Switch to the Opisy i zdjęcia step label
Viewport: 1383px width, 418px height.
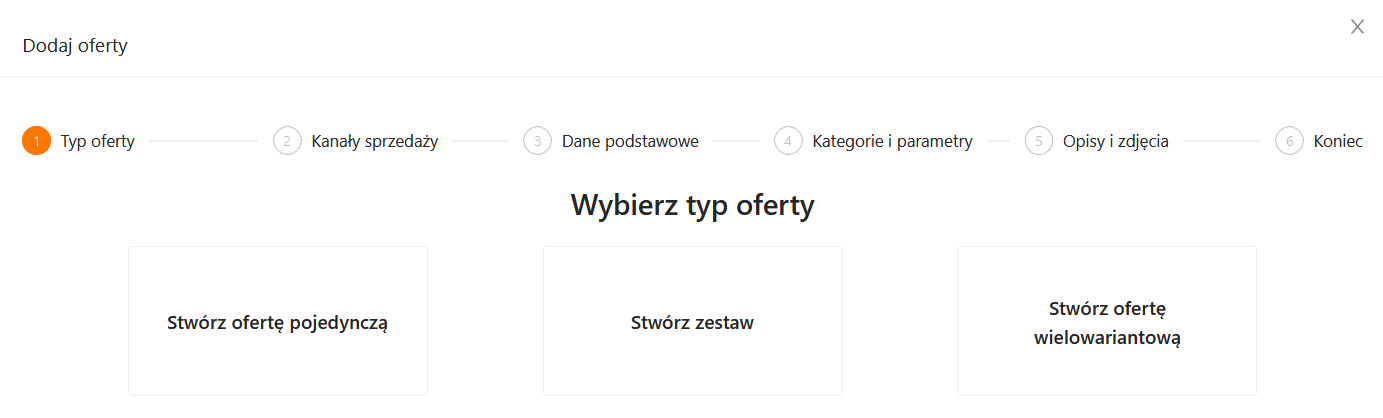[1115, 141]
